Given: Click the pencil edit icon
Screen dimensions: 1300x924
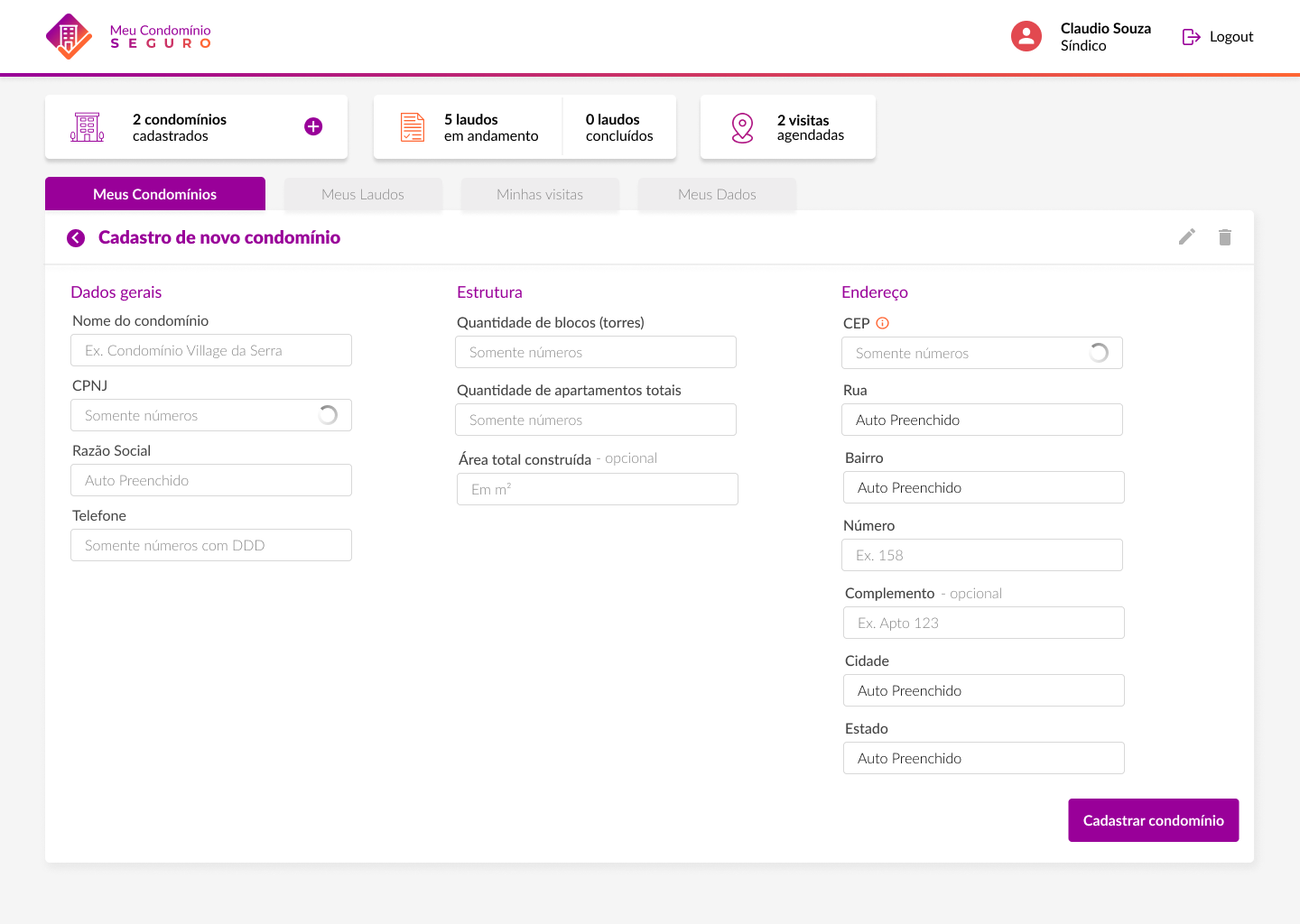Looking at the screenshot, I should click(1187, 236).
